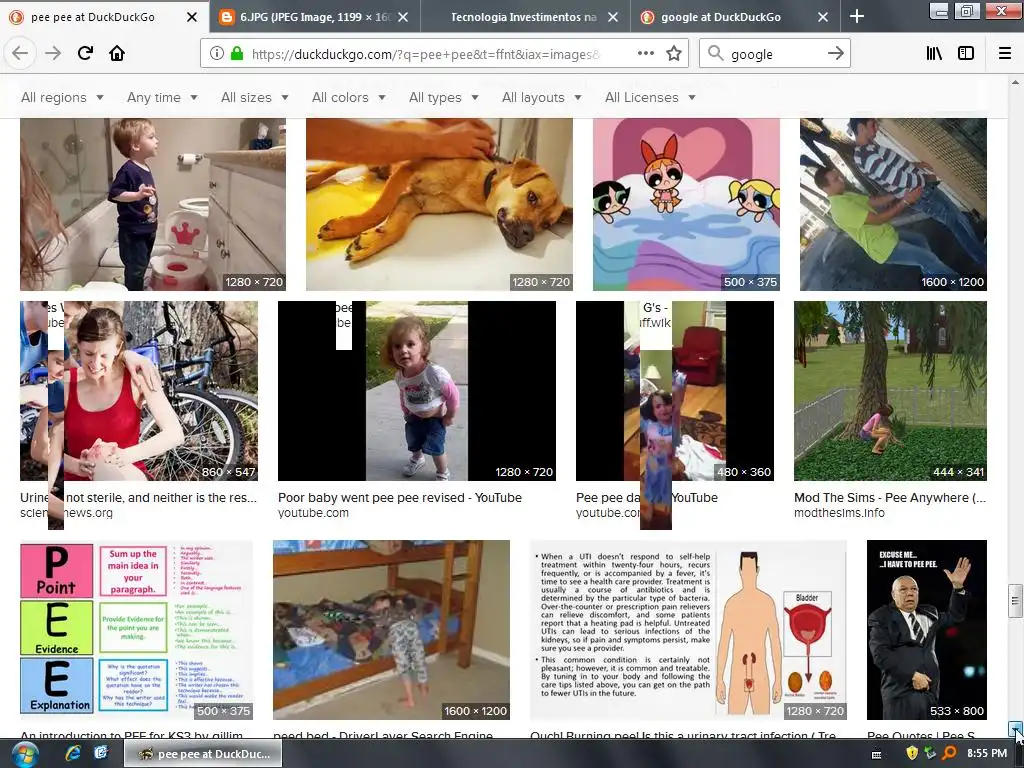Click the second pinned taskbar app icon
Image resolution: width=1024 pixels, height=768 pixels.
(x=101, y=754)
